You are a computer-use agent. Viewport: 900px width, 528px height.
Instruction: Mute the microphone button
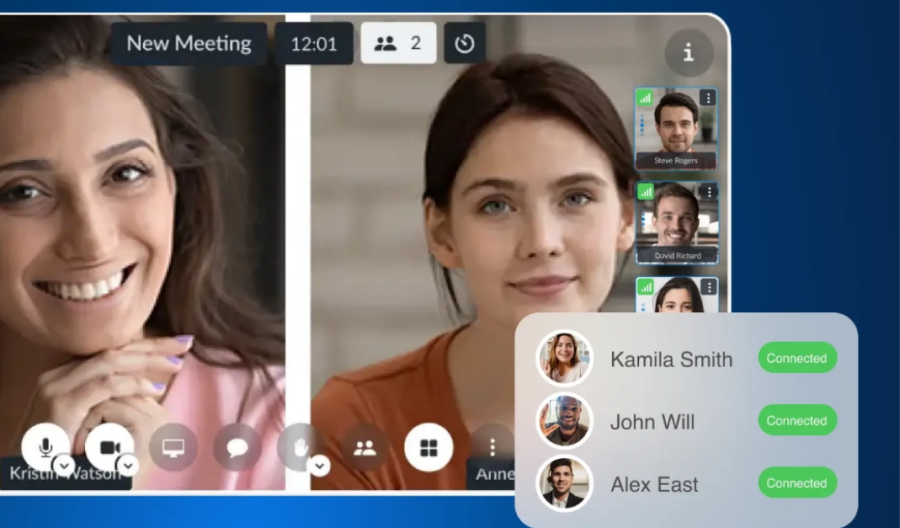coord(46,447)
